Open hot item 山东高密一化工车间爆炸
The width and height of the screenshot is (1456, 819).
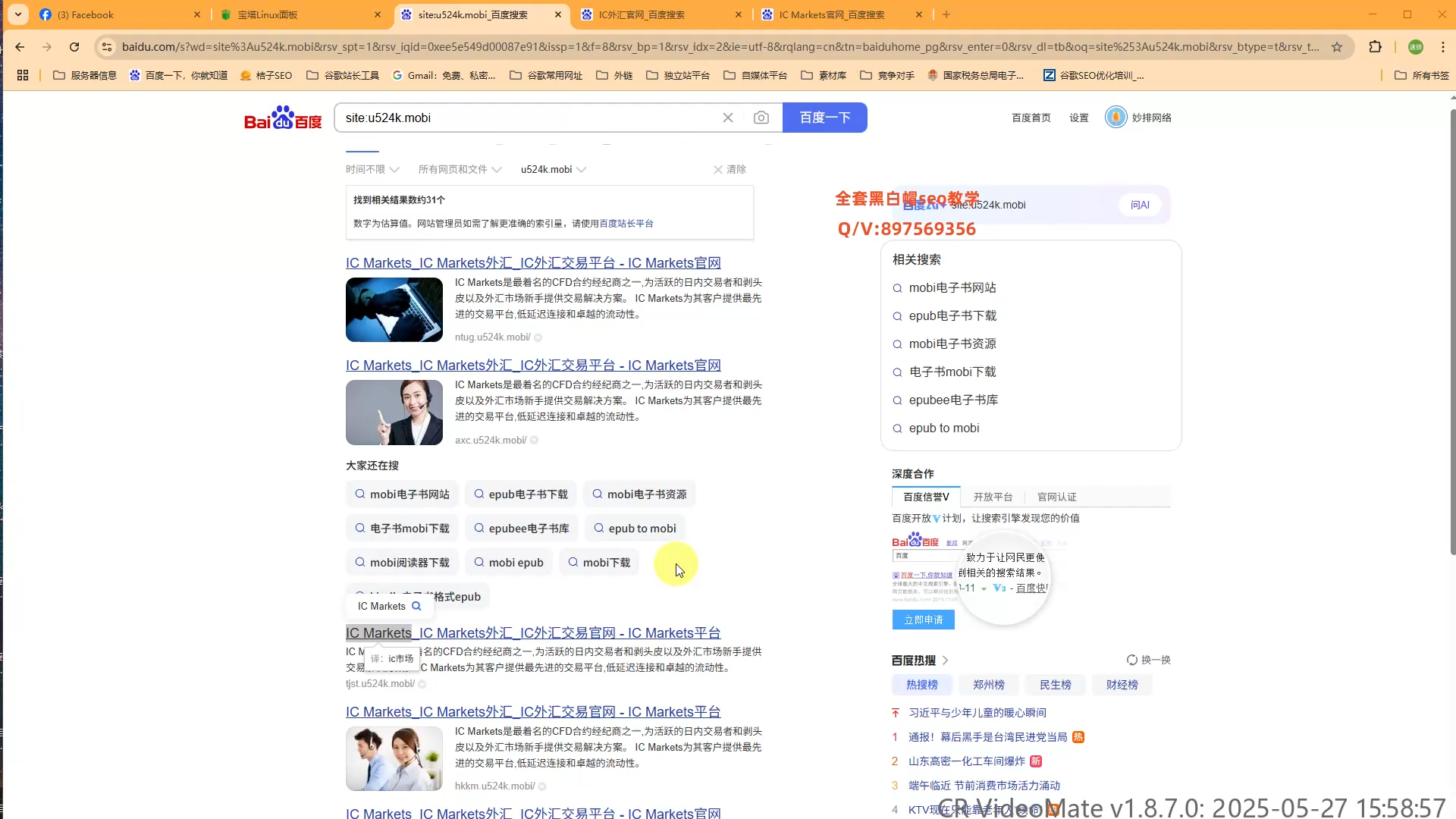point(966,761)
